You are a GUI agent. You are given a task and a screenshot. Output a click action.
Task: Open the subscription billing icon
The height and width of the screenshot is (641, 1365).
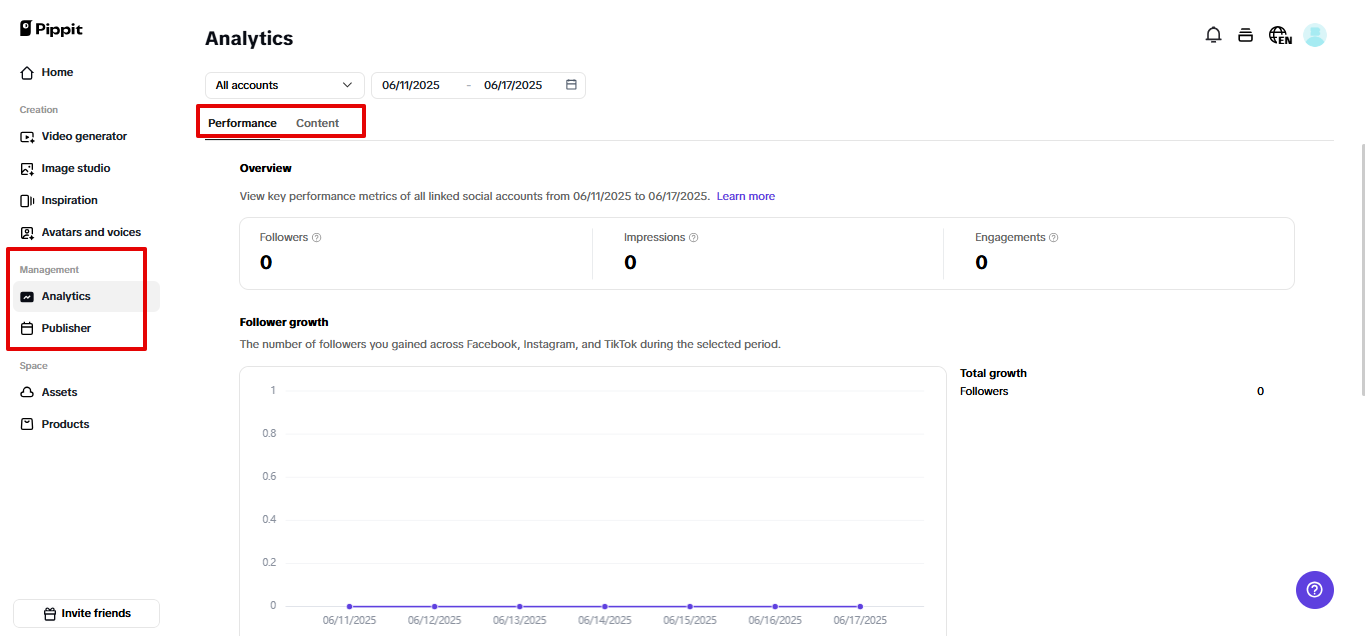[1245, 34]
